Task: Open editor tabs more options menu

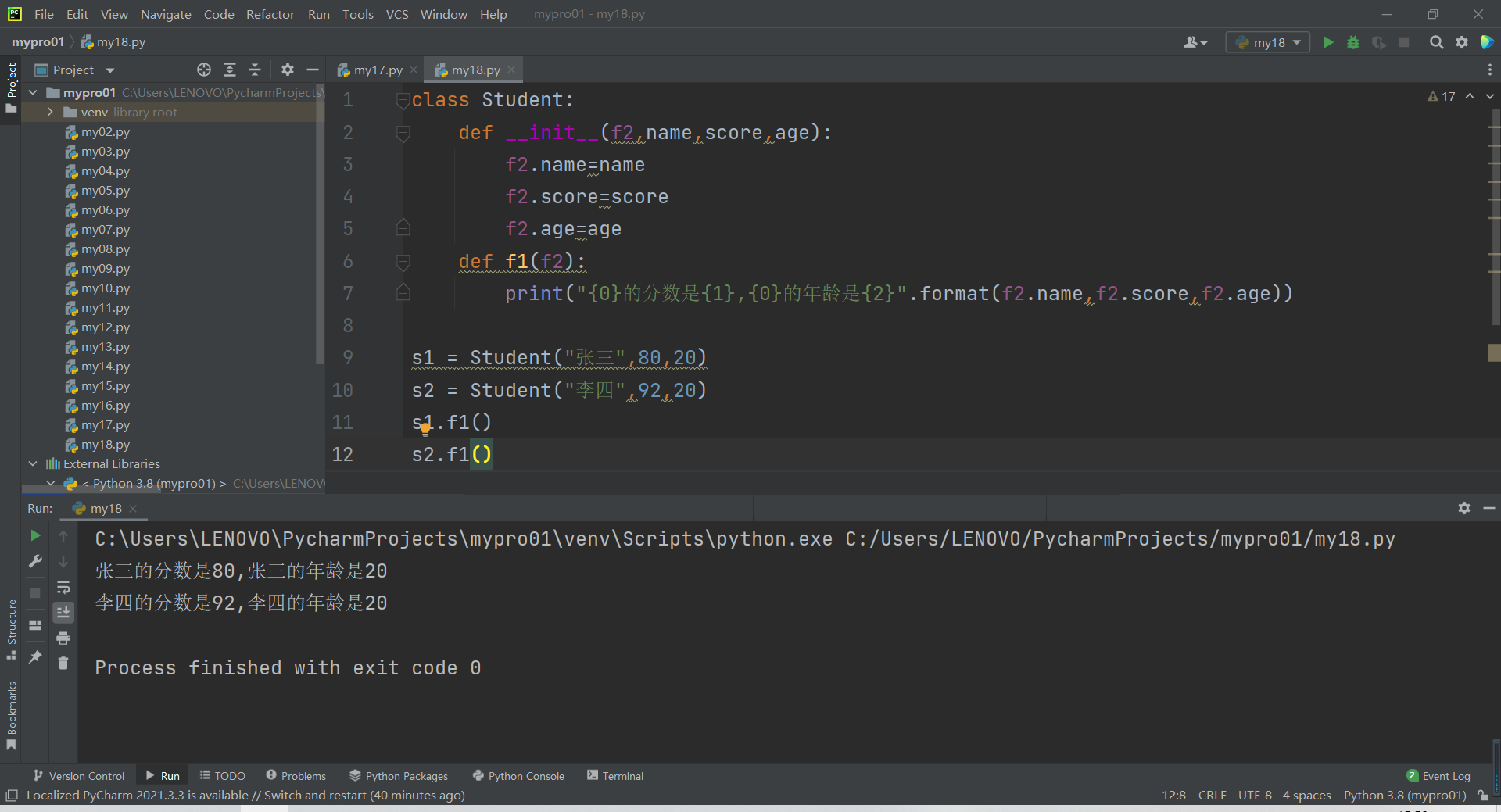Action: [1489, 70]
